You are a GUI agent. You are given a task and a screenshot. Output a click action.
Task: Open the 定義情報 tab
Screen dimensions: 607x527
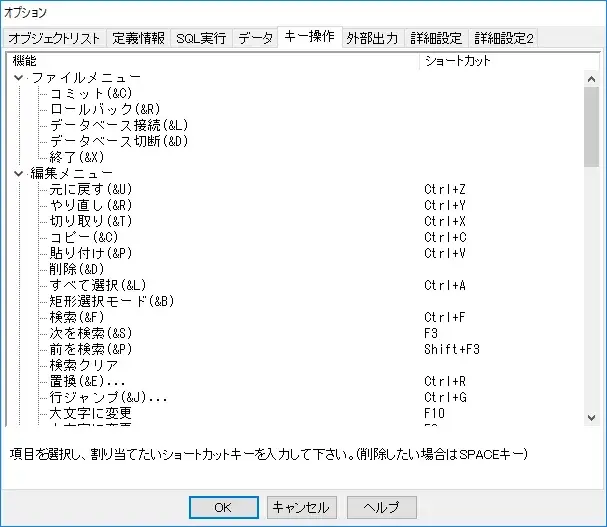point(138,39)
